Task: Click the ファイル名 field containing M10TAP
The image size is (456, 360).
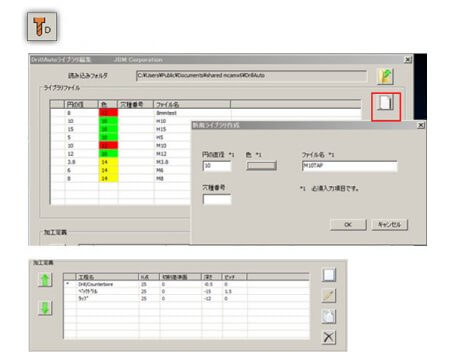Action: point(349,166)
